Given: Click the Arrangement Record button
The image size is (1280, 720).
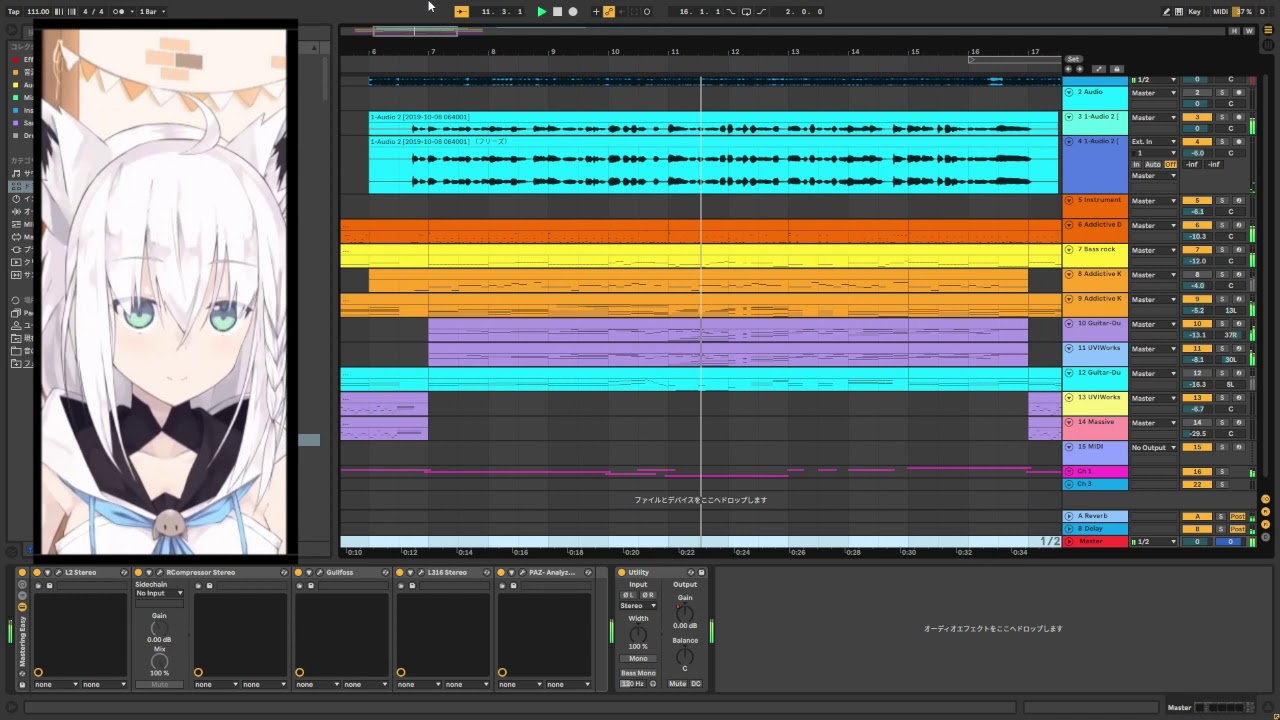Looking at the screenshot, I should tap(573, 12).
